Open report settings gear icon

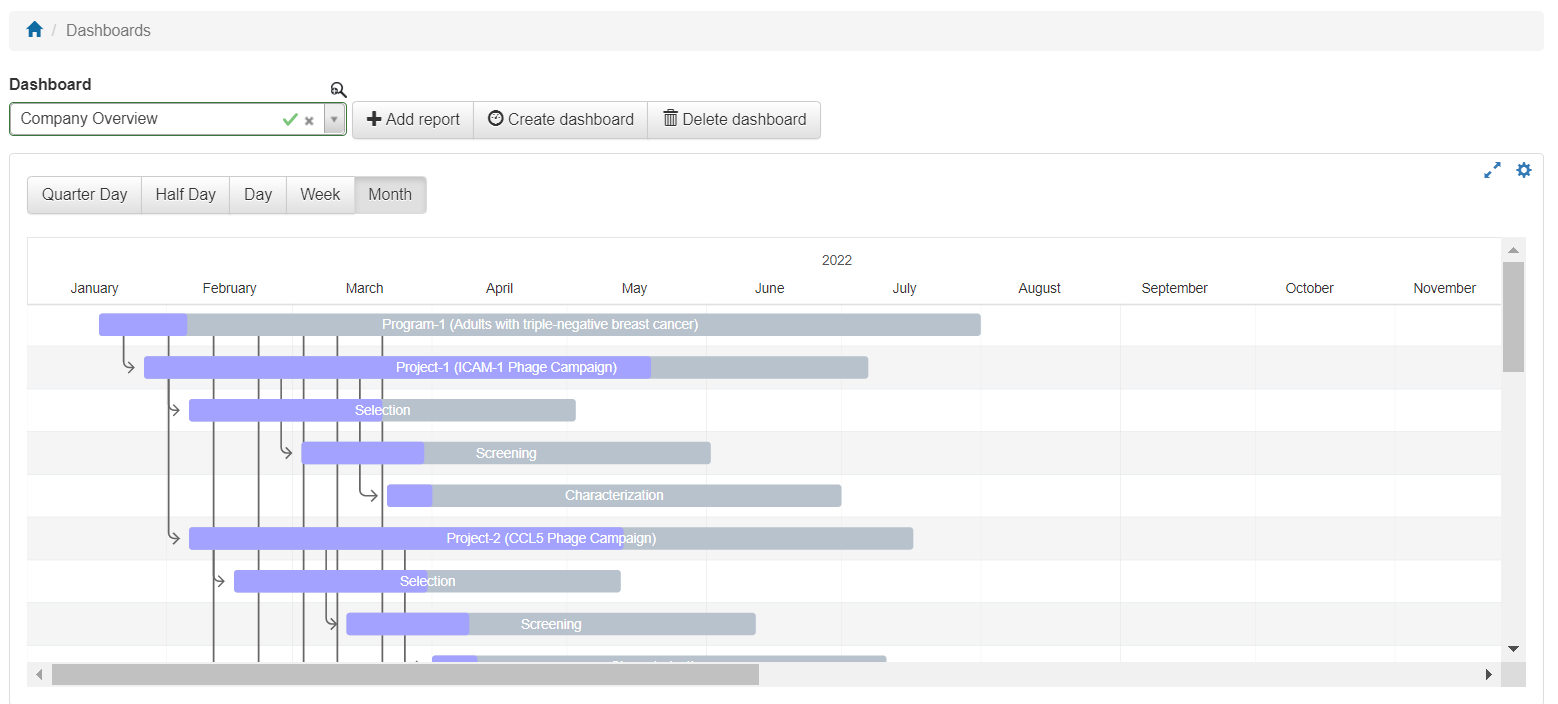click(x=1524, y=170)
